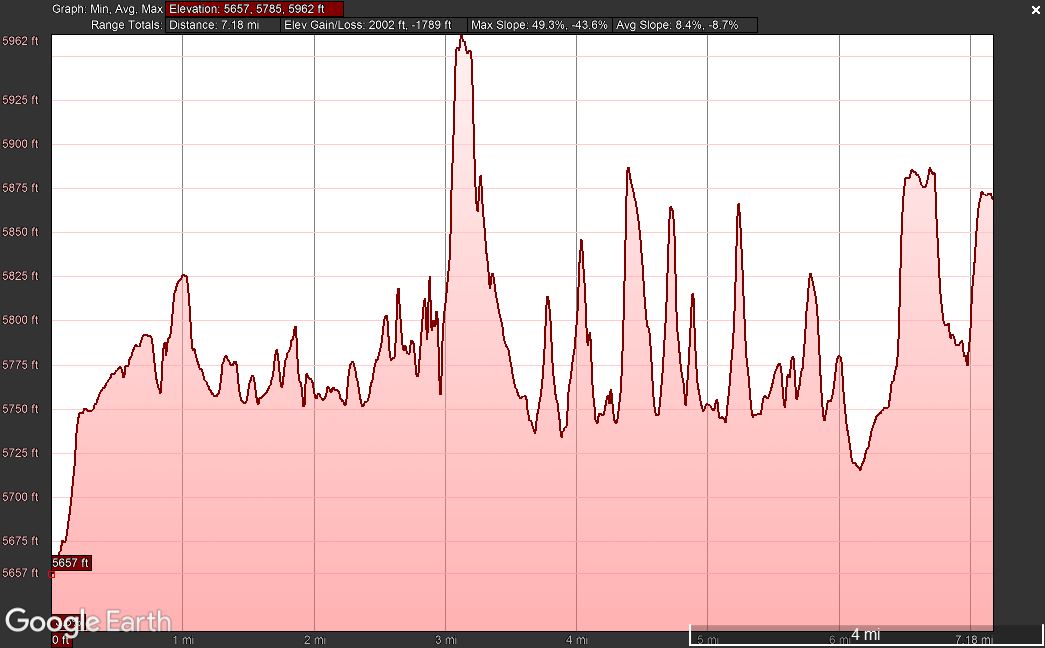Click the Elevation min/avg/max readout

click(x=254, y=9)
